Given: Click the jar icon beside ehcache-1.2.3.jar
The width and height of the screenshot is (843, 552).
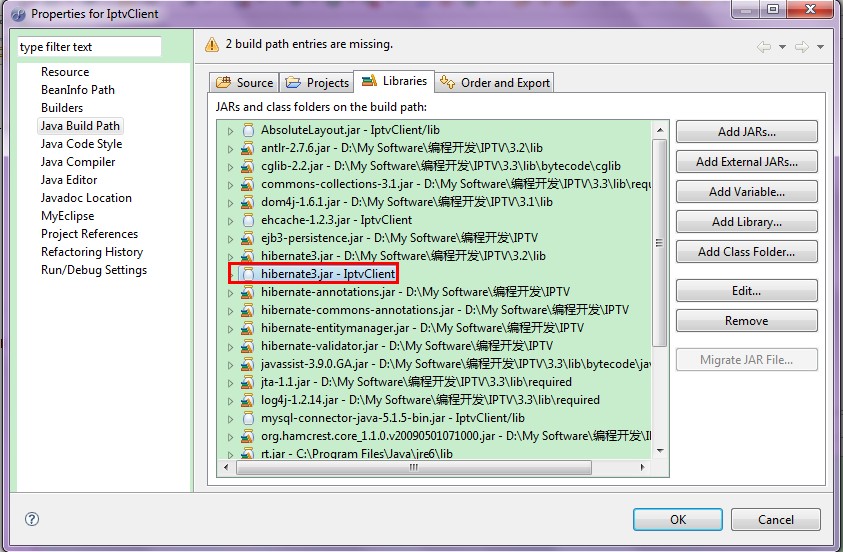Looking at the screenshot, I should (248, 220).
